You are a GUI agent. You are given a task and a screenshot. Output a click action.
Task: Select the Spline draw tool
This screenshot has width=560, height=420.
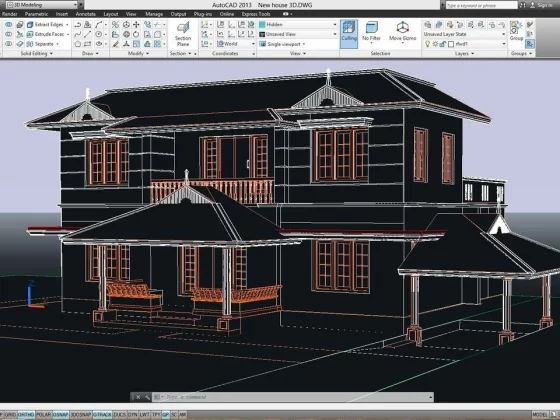(x=78, y=34)
